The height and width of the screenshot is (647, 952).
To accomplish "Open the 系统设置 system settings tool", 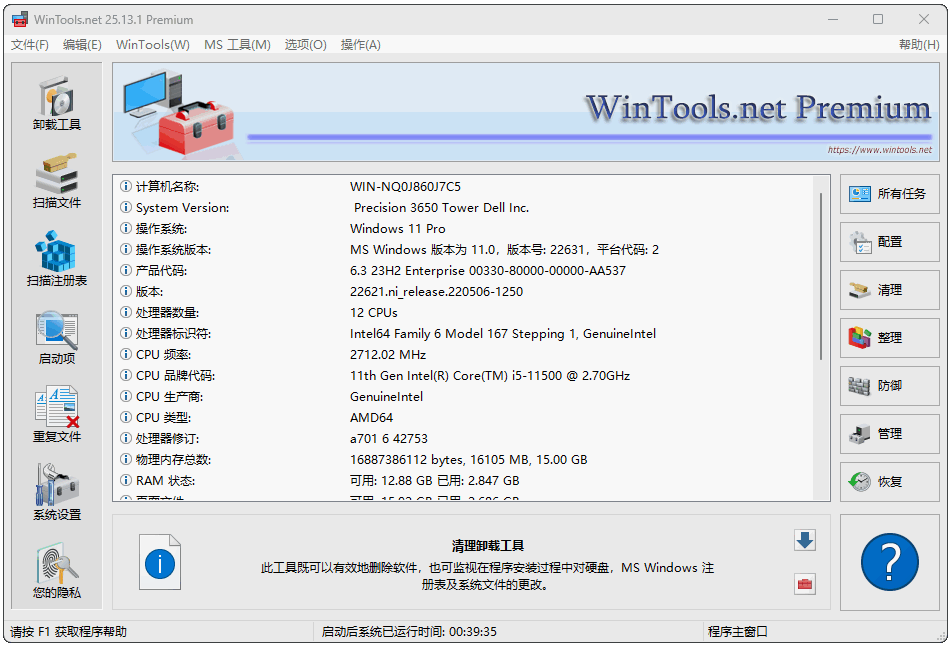I will tap(57, 494).
